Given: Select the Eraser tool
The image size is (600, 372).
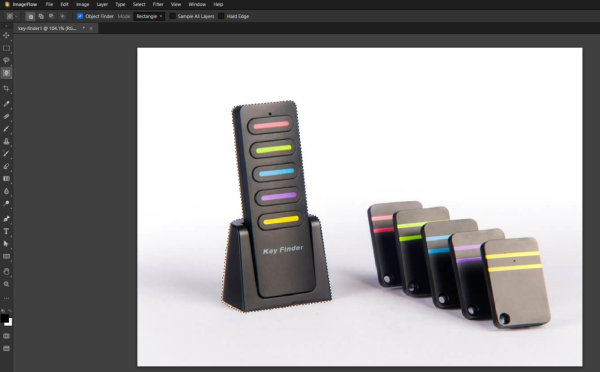Looking at the screenshot, I should (x=6, y=166).
